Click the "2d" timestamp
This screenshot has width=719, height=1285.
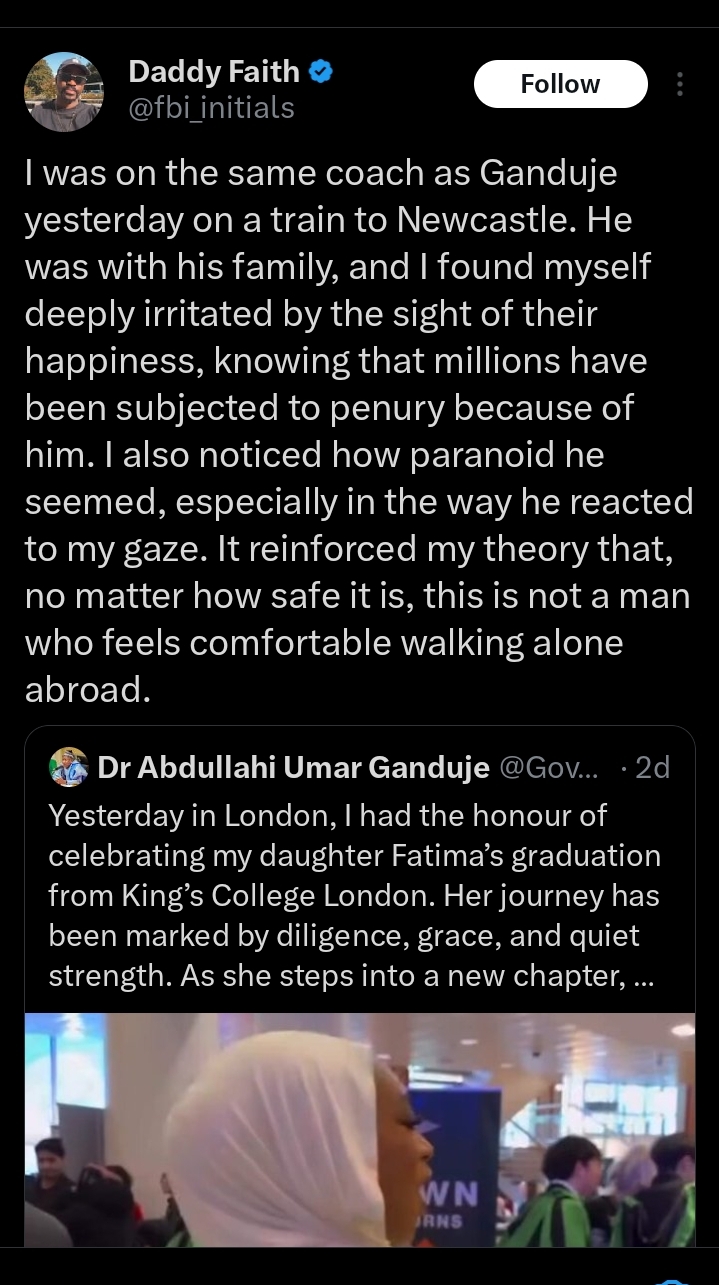click(651, 767)
